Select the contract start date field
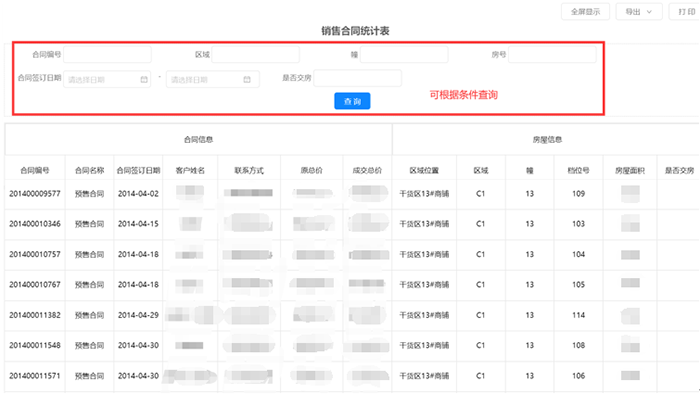Image resolution: width=700 pixels, height=394 pixels. (x=107, y=79)
